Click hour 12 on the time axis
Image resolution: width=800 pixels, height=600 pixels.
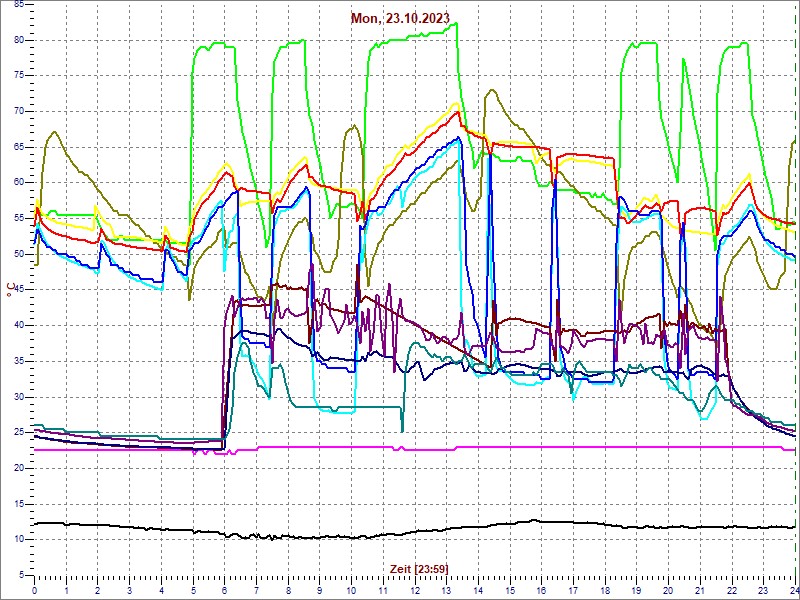tap(414, 590)
